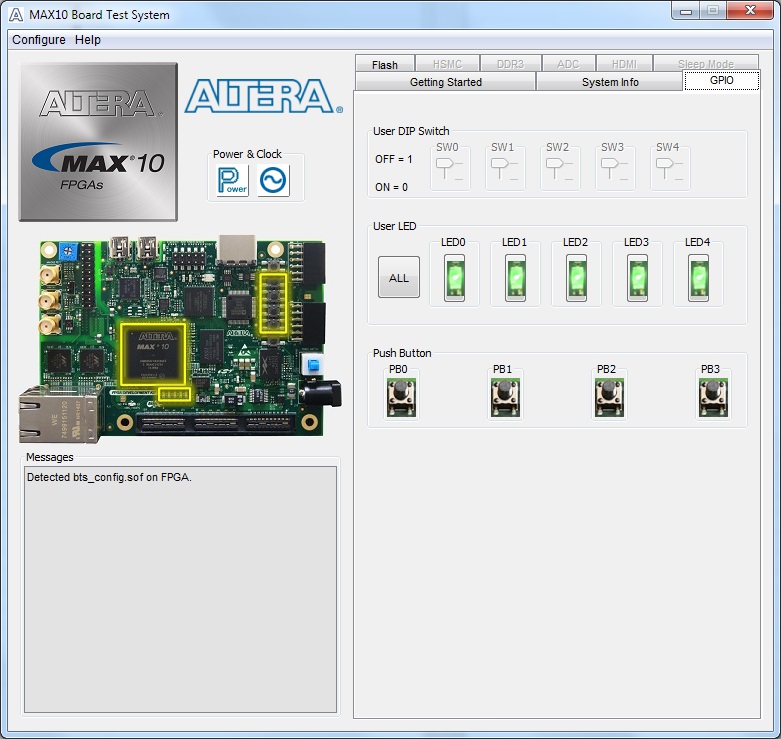Click the highlighted FPGA chip on board image

tap(152, 352)
